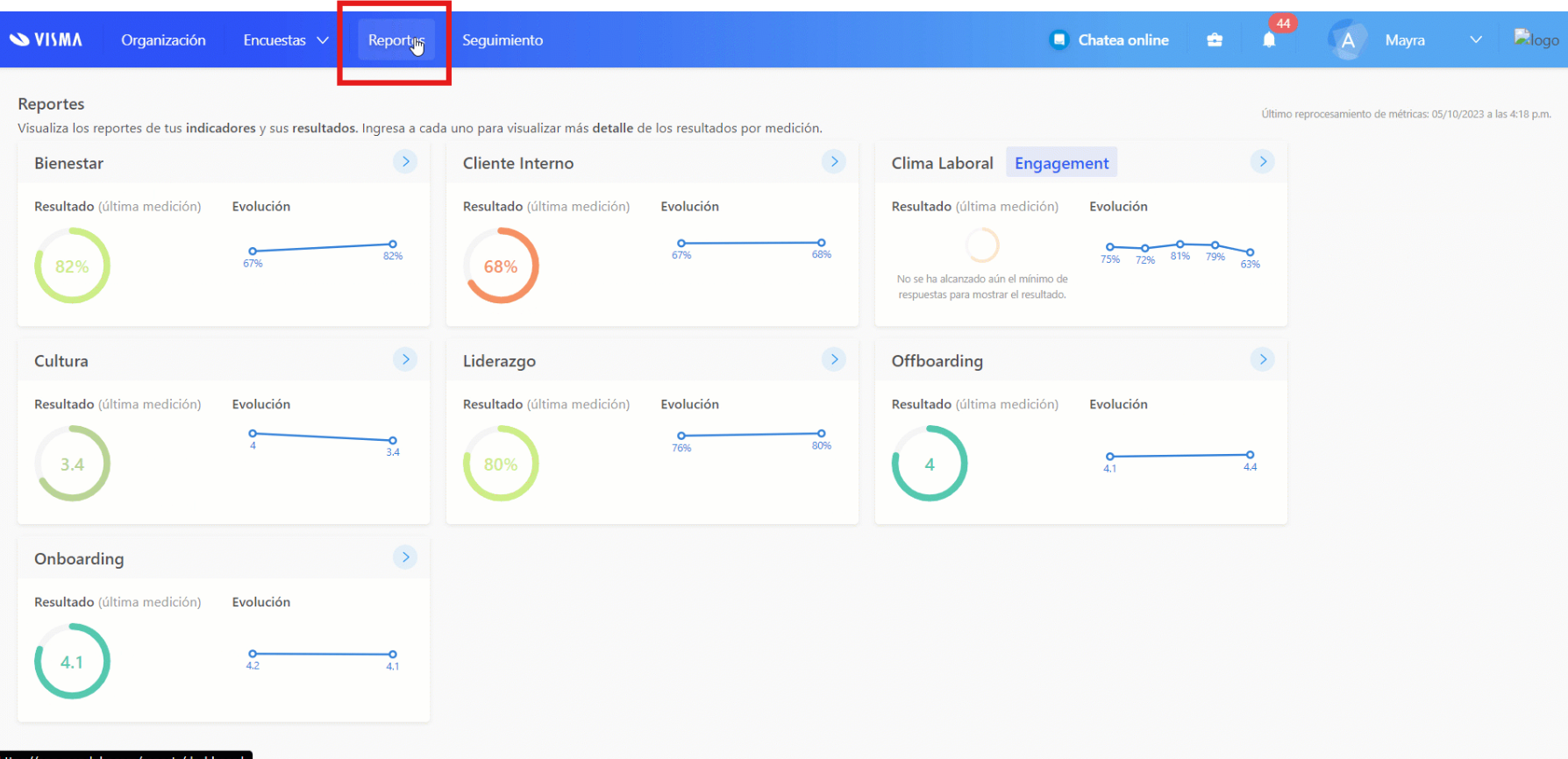
Task: Click Clima Laboral 72% evolution point
Action: (x=1145, y=249)
